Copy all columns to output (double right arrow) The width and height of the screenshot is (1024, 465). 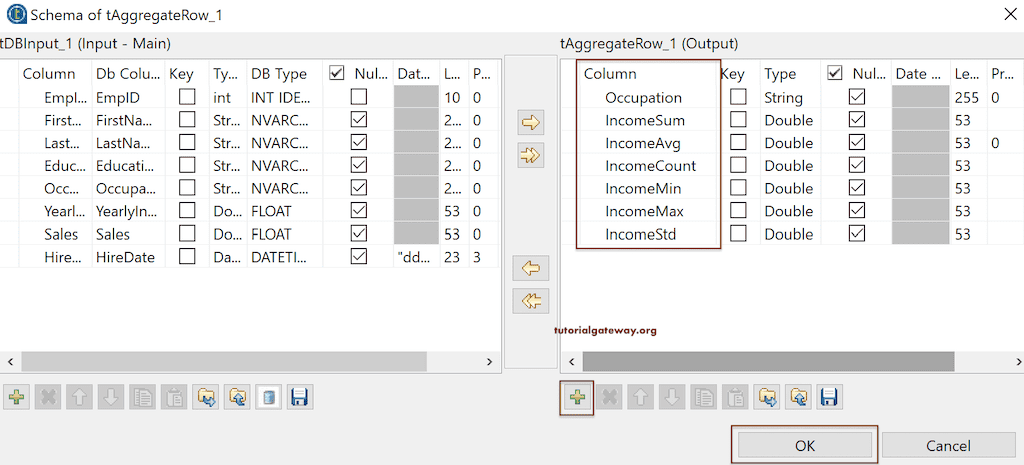pyautogui.click(x=531, y=155)
